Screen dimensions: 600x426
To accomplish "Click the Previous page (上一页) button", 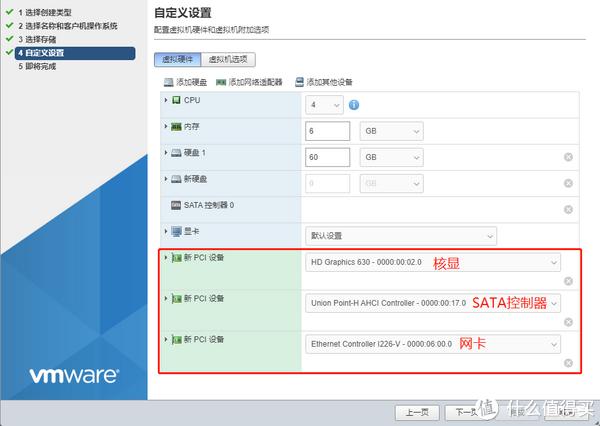I will tap(417, 412).
